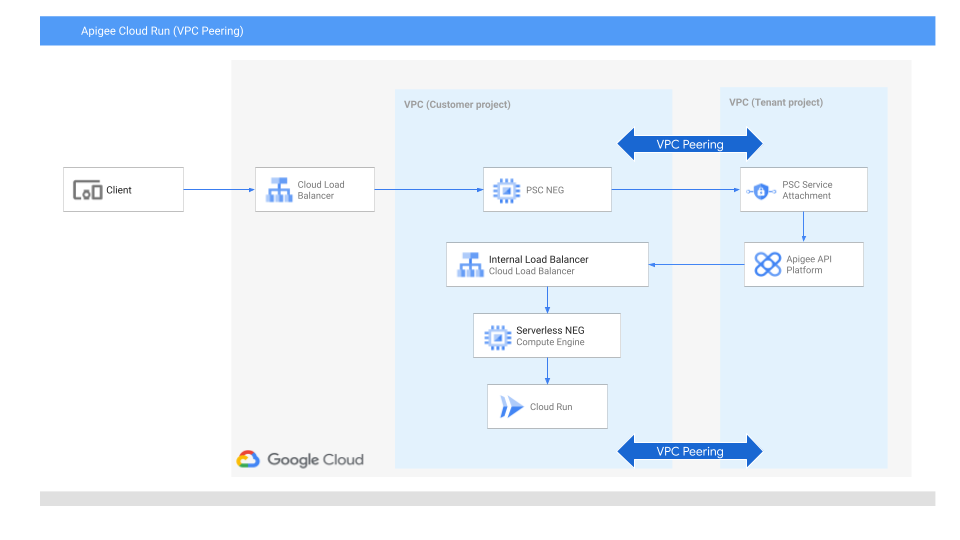Select the 'VPC (Tenant project)' heading
This screenshot has width=960, height=540.
click(776, 102)
